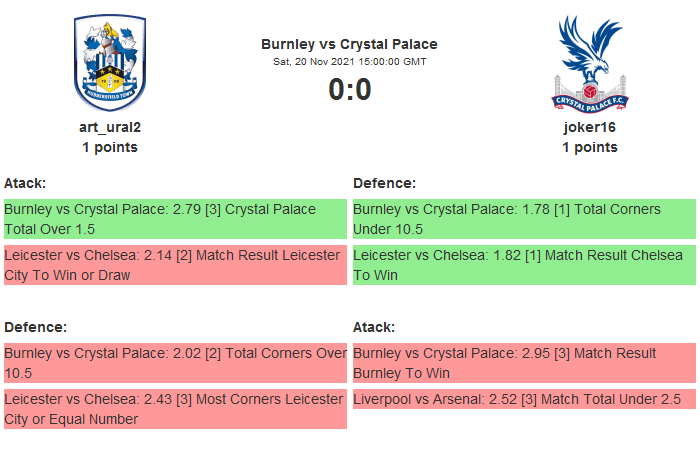Click art_ural2's Atack section heading
The width and height of the screenshot is (700, 460).
click(x=25, y=183)
